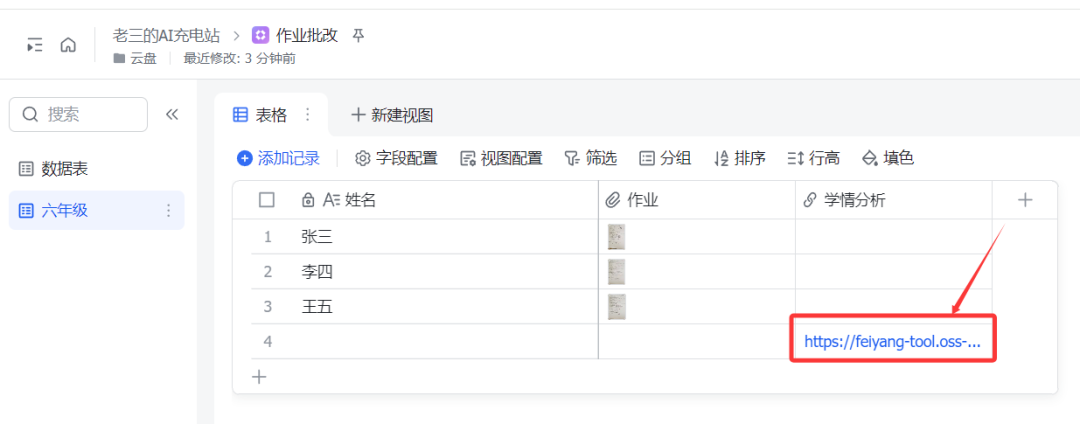The width and height of the screenshot is (1080, 424).
Task: Open 视图配置 view settings
Action: 501,158
